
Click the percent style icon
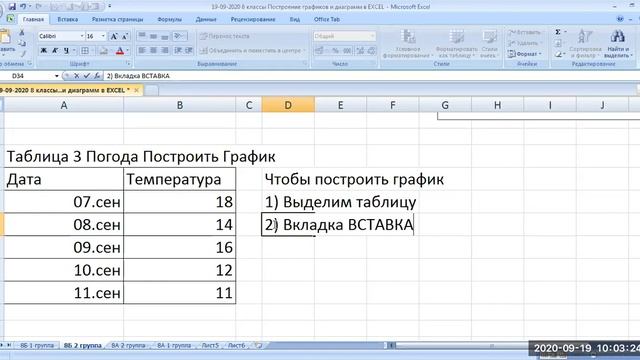pyautogui.click(x=336, y=51)
